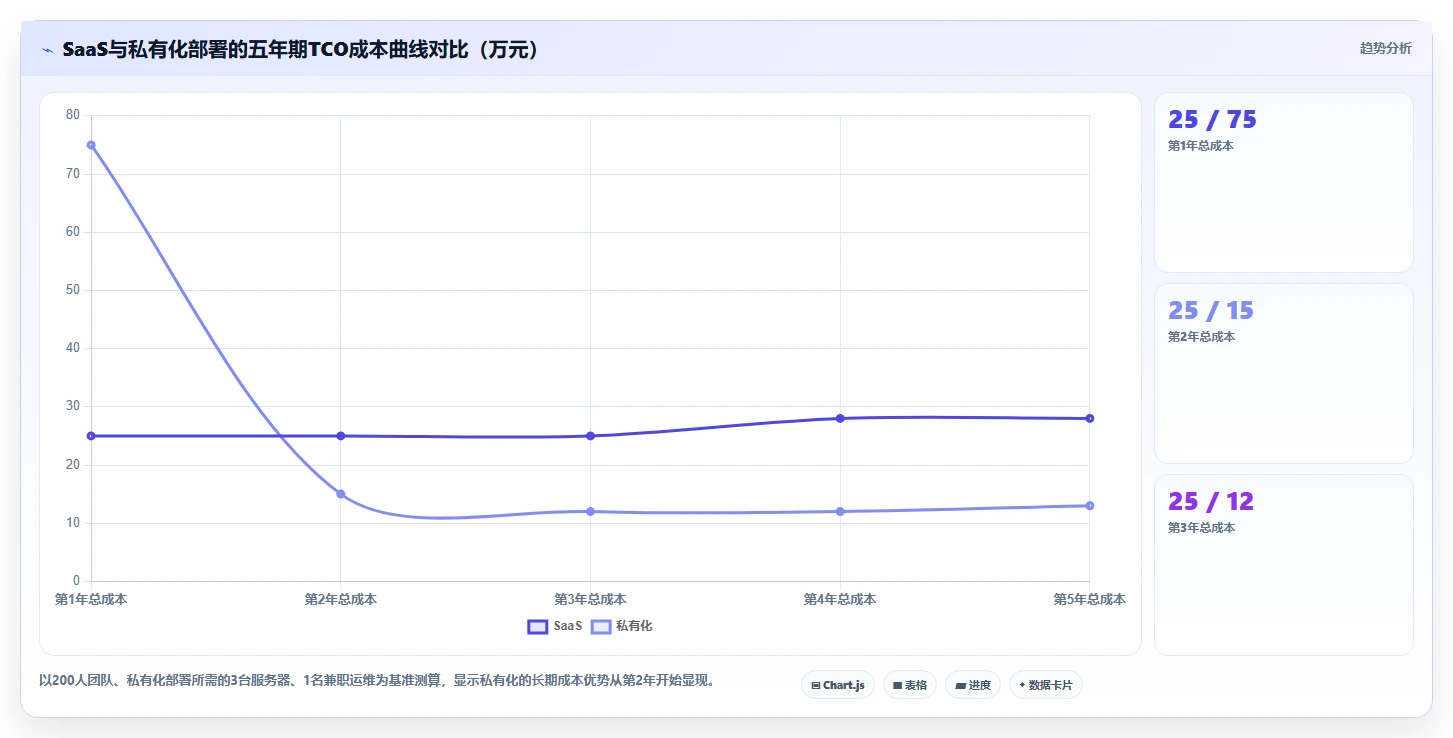This screenshot has width=1453, height=738.
Task: Click the trend chart icon beside the title
Action: click(47, 50)
